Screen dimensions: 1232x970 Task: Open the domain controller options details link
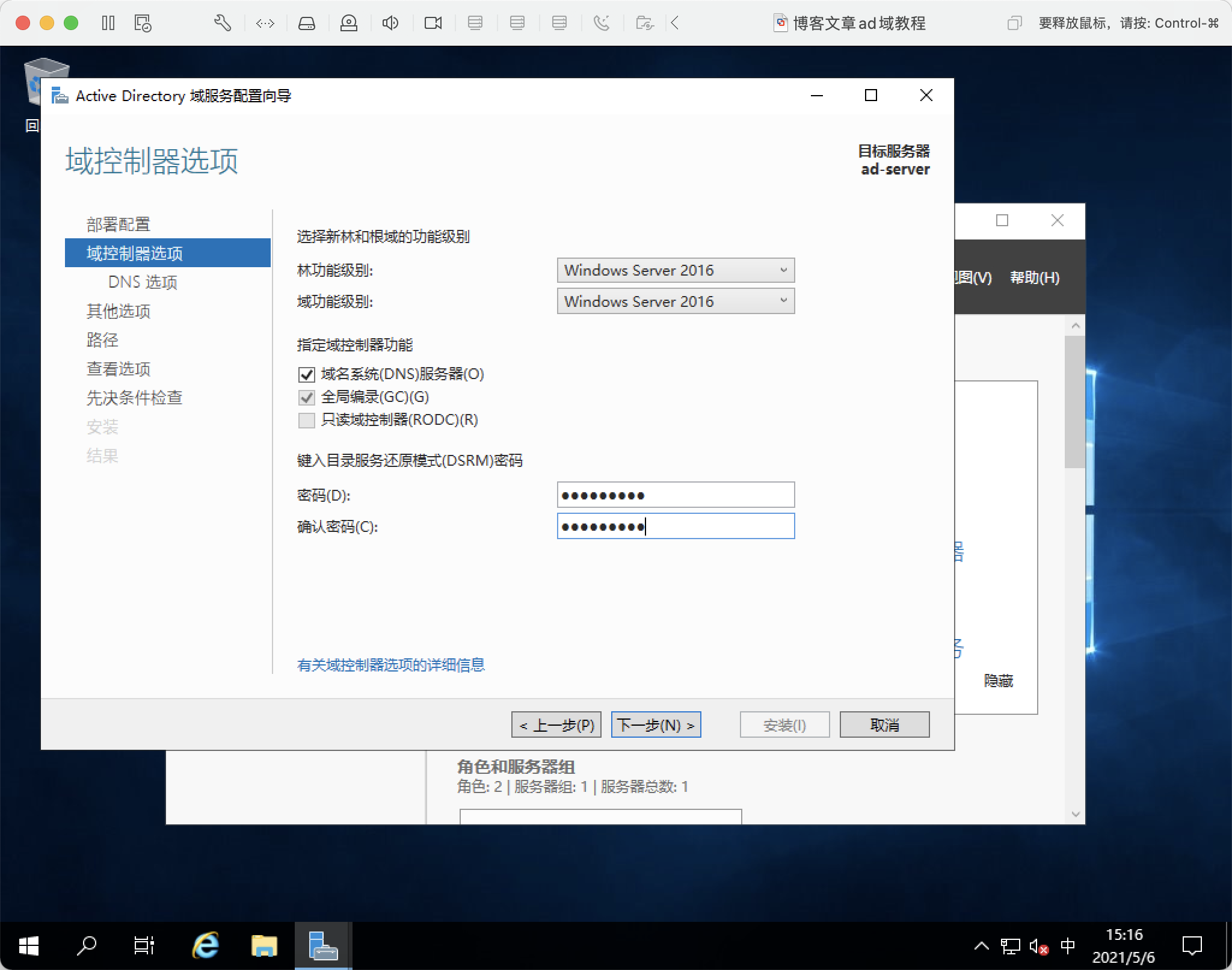(x=391, y=665)
